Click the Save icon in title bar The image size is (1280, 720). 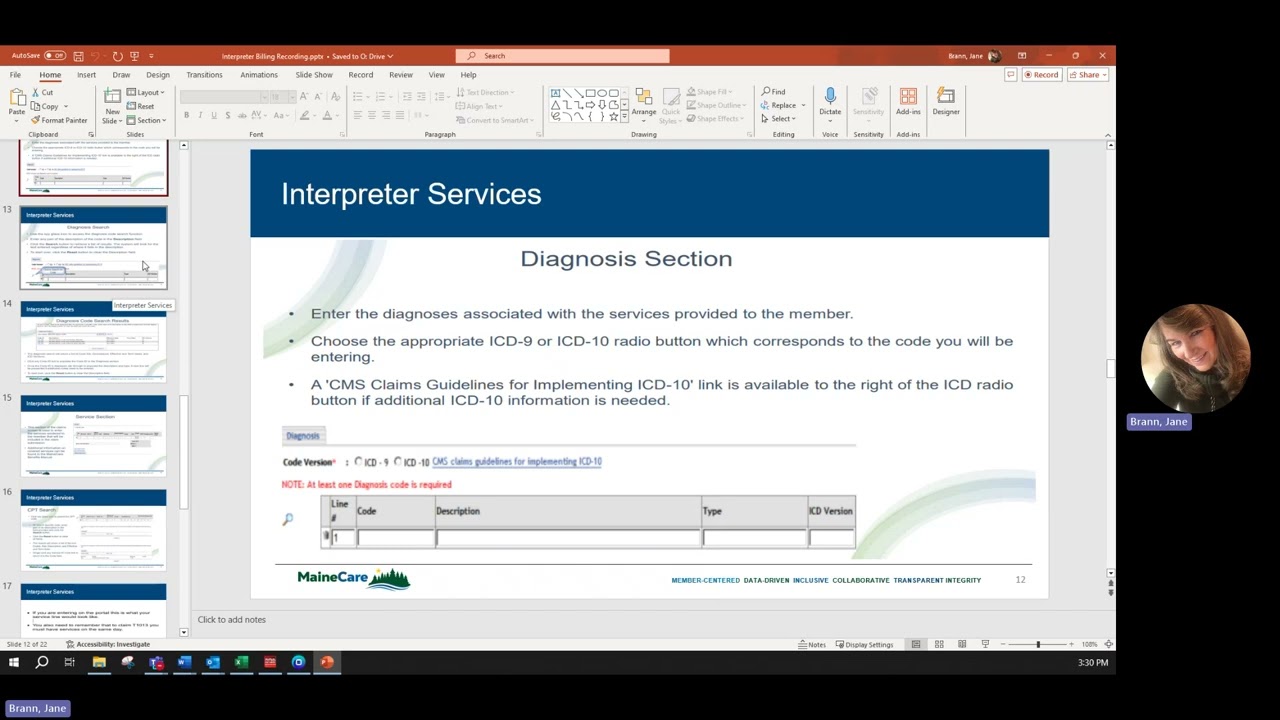tap(78, 56)
